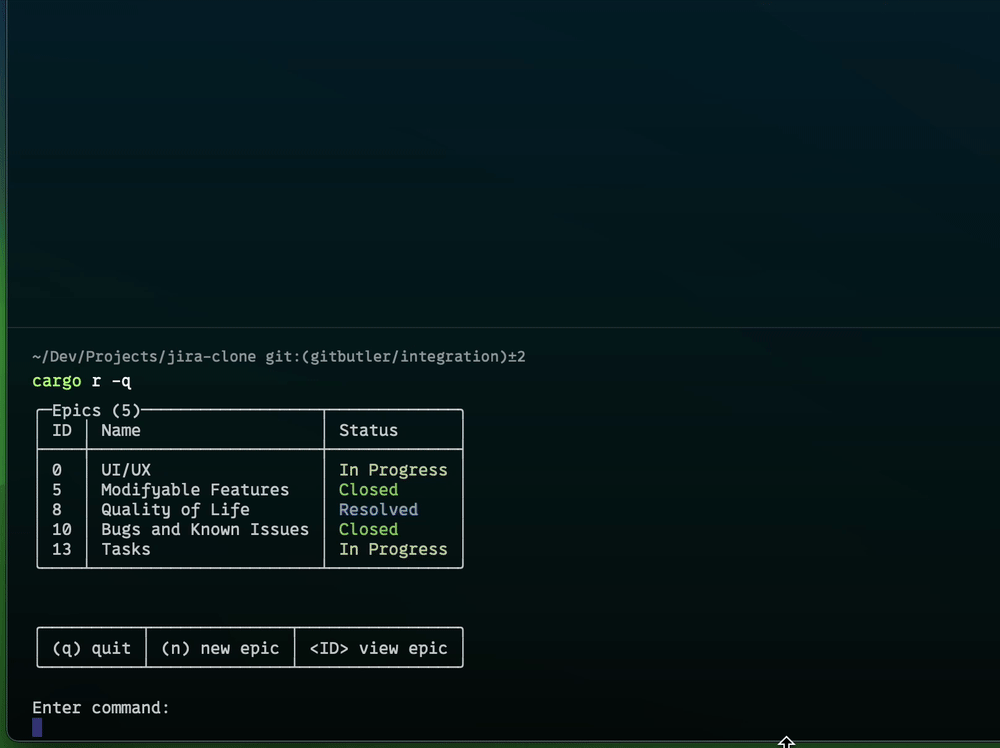
Task: Select the Modifyable Features epic name
Action: pos(195,490)
